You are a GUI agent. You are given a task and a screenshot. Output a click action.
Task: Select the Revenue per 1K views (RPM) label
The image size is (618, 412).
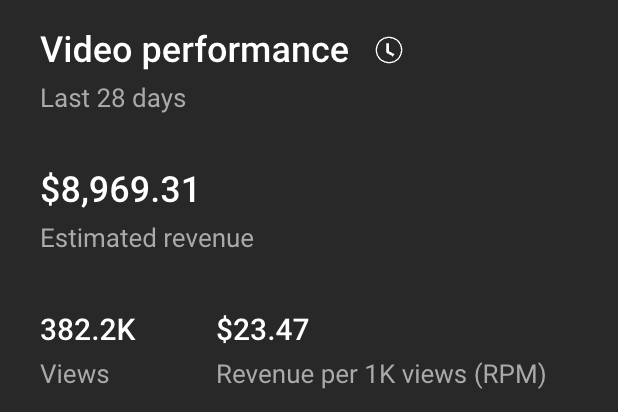(x=381, y=375)
